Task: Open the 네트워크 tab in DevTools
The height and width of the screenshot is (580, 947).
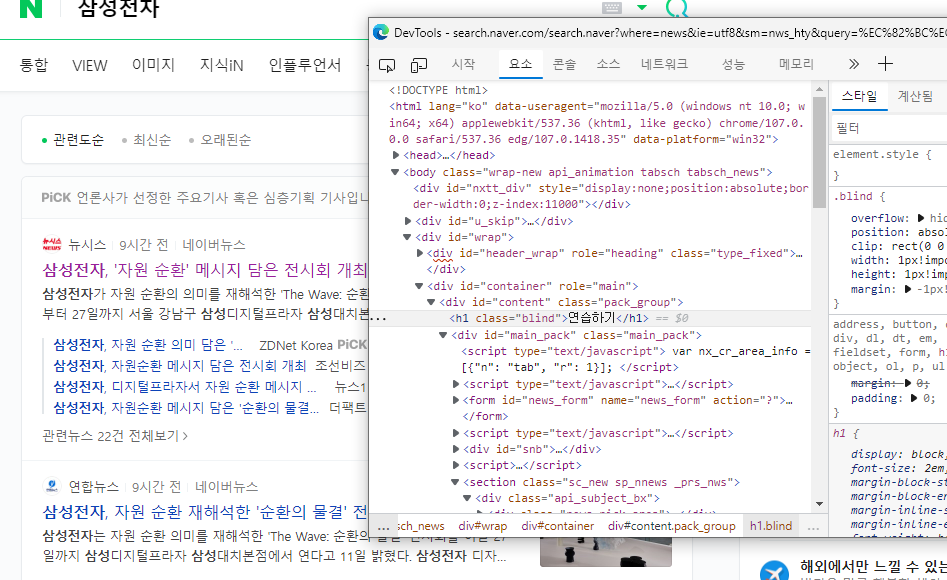Action: [664, 64]
